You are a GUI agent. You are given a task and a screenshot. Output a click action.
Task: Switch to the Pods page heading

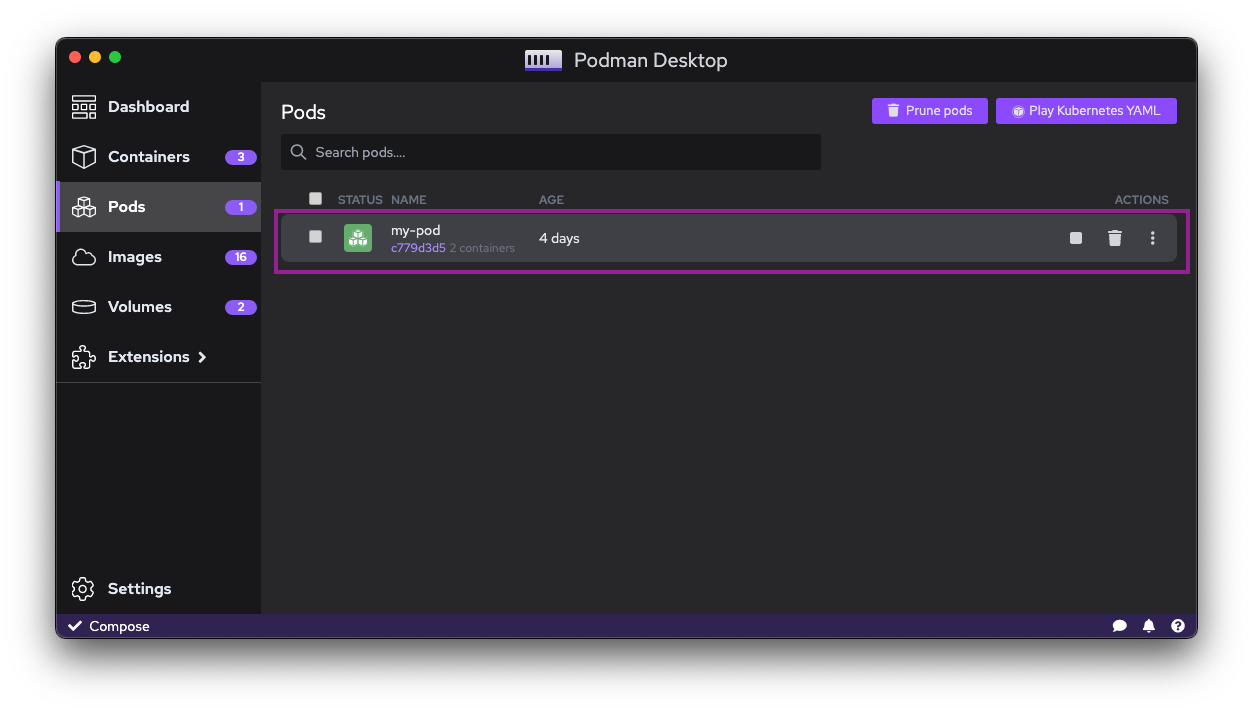(302, 112)
